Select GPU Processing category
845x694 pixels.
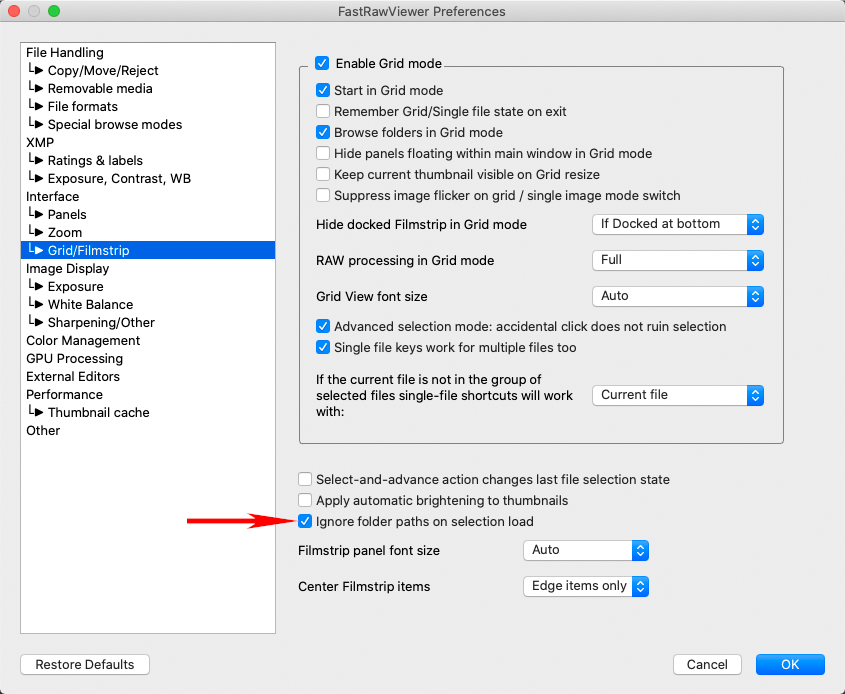point(74,358)
